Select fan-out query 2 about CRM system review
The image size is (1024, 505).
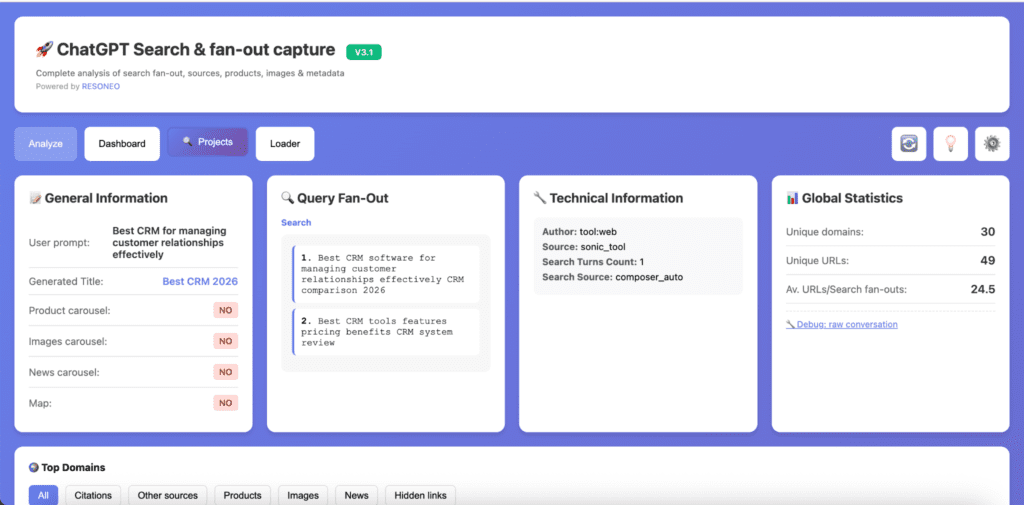(386, 332)
